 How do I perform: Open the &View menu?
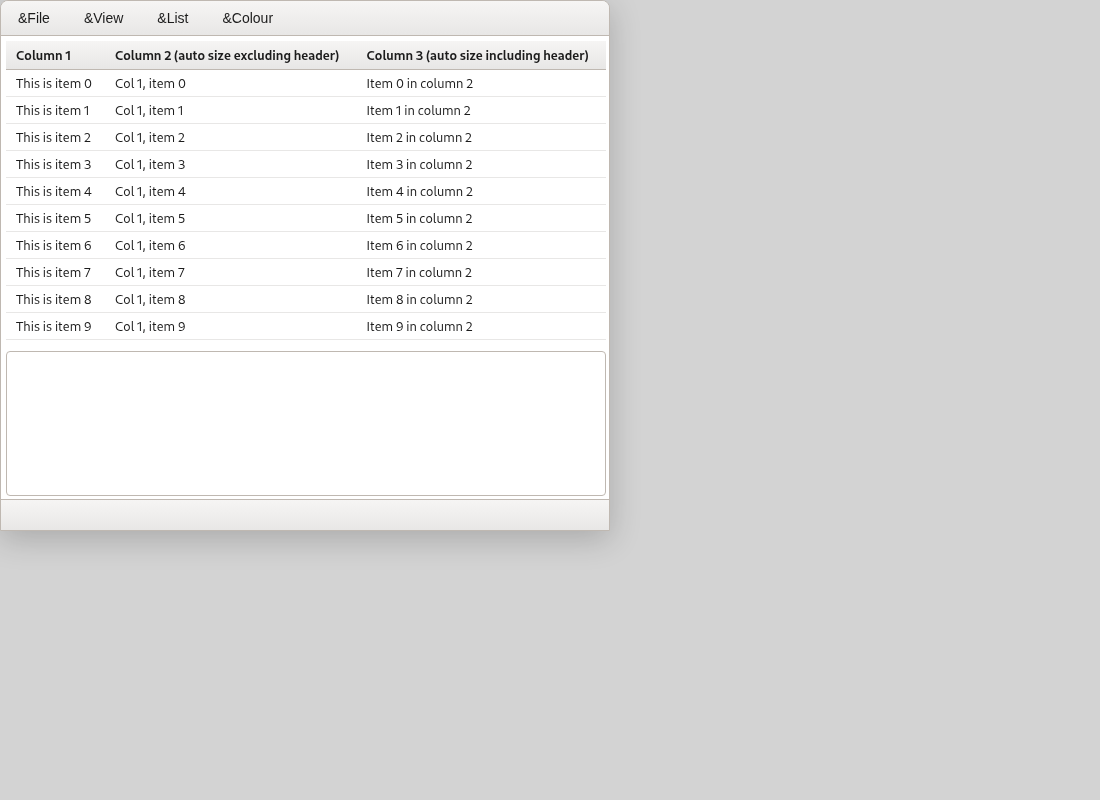point(104,18)
